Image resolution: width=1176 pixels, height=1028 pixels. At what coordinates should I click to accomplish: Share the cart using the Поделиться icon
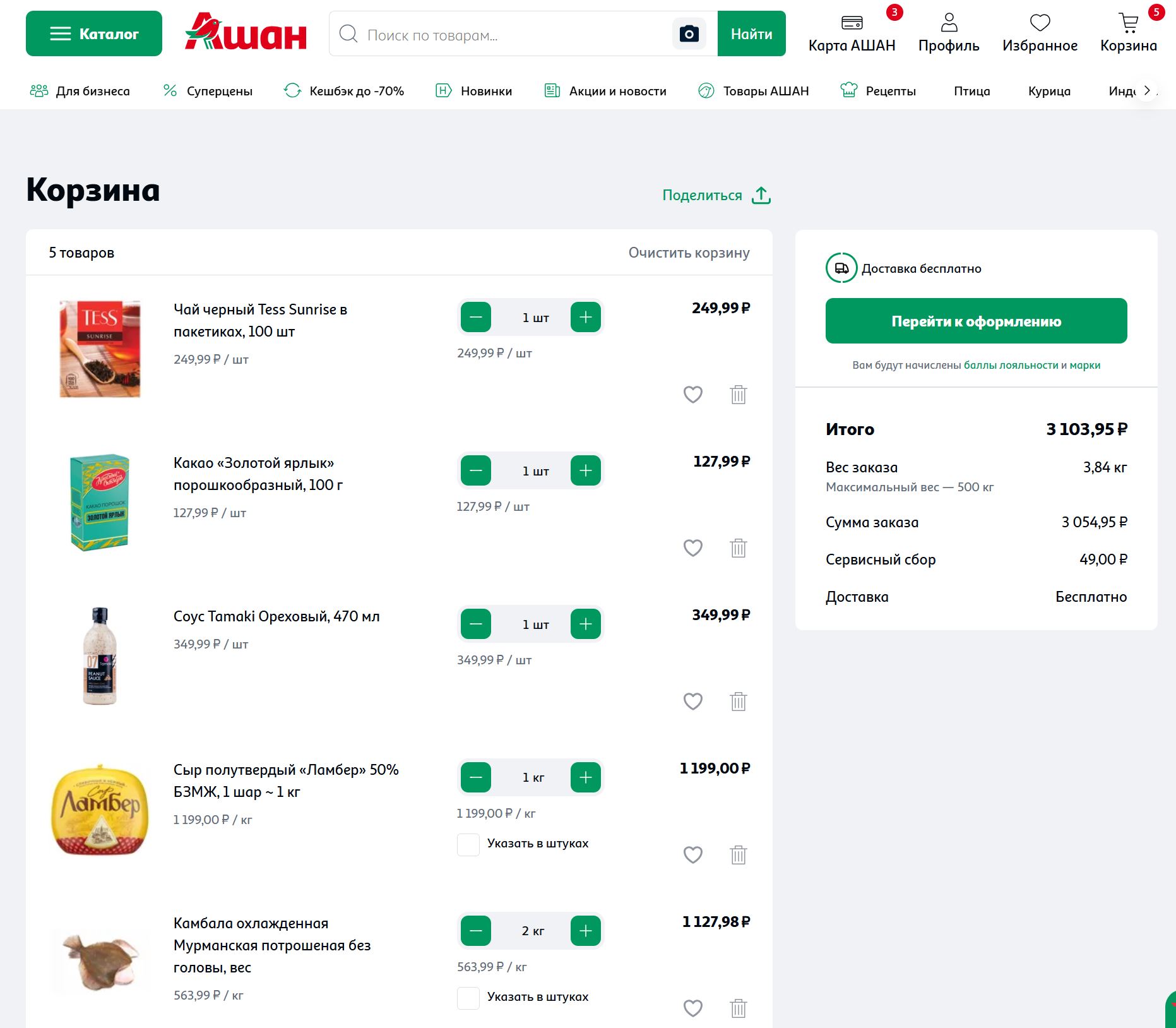pos(762,194)
